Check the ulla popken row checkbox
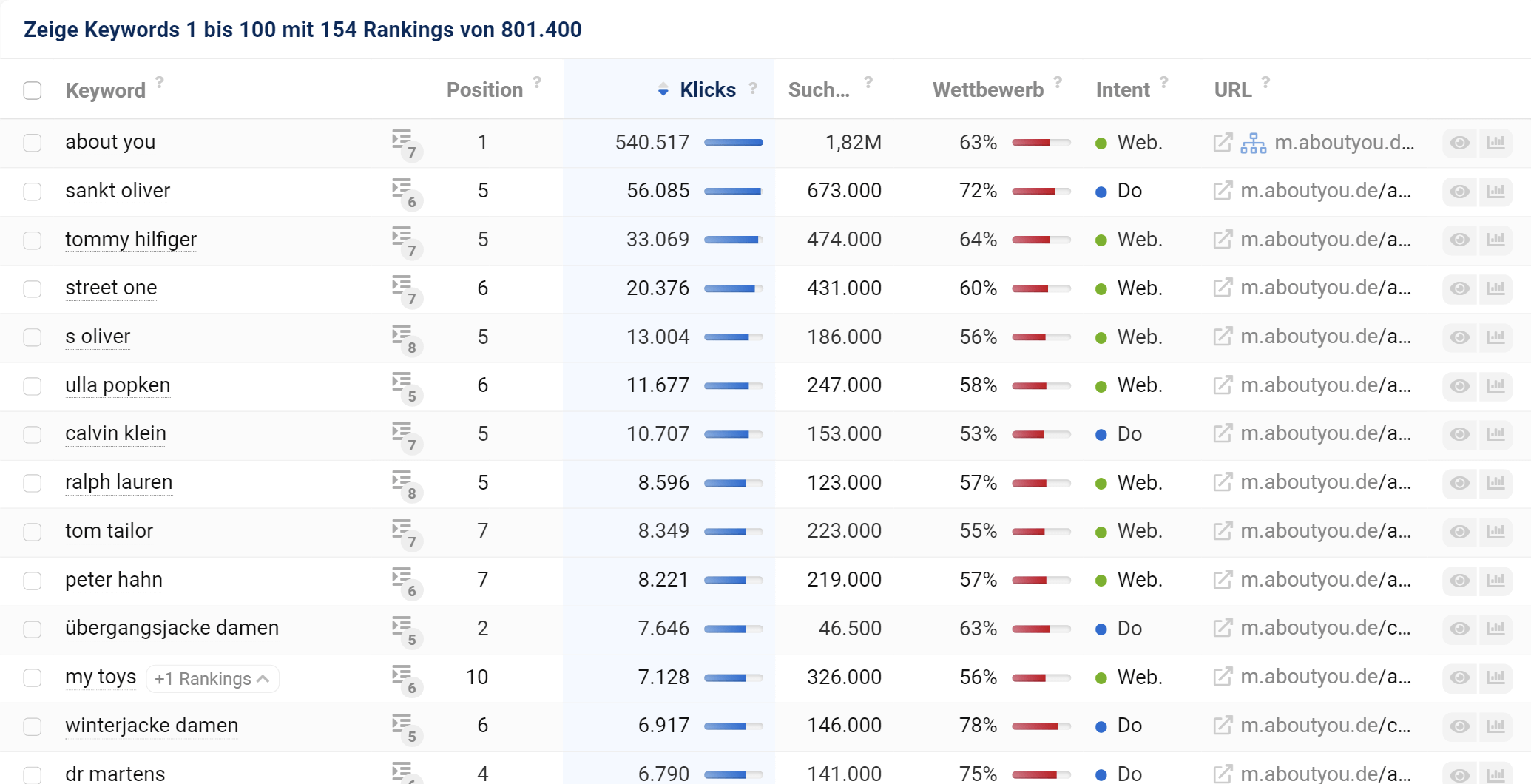 point(33,386)
